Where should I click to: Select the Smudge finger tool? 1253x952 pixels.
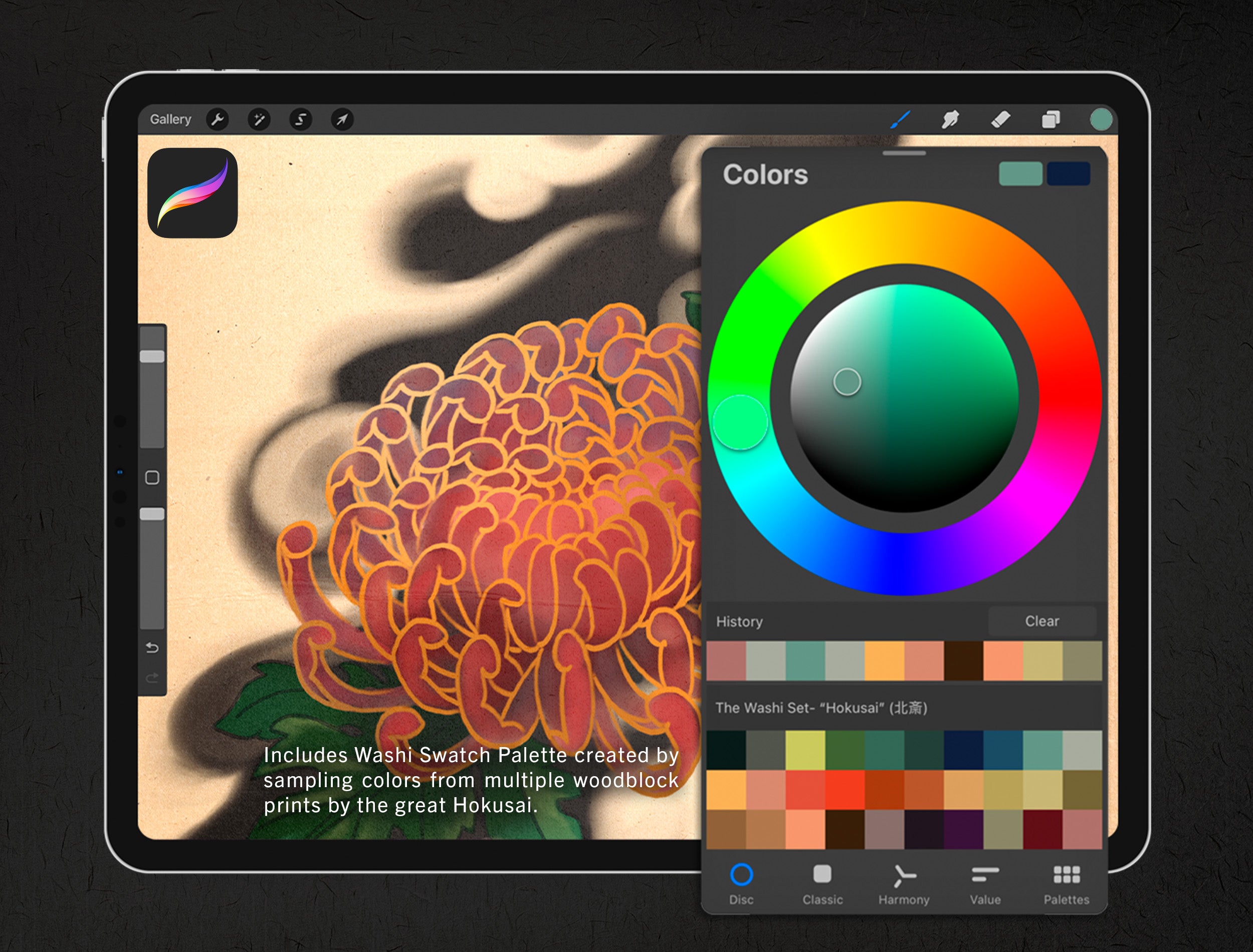[x=950, y=120]
